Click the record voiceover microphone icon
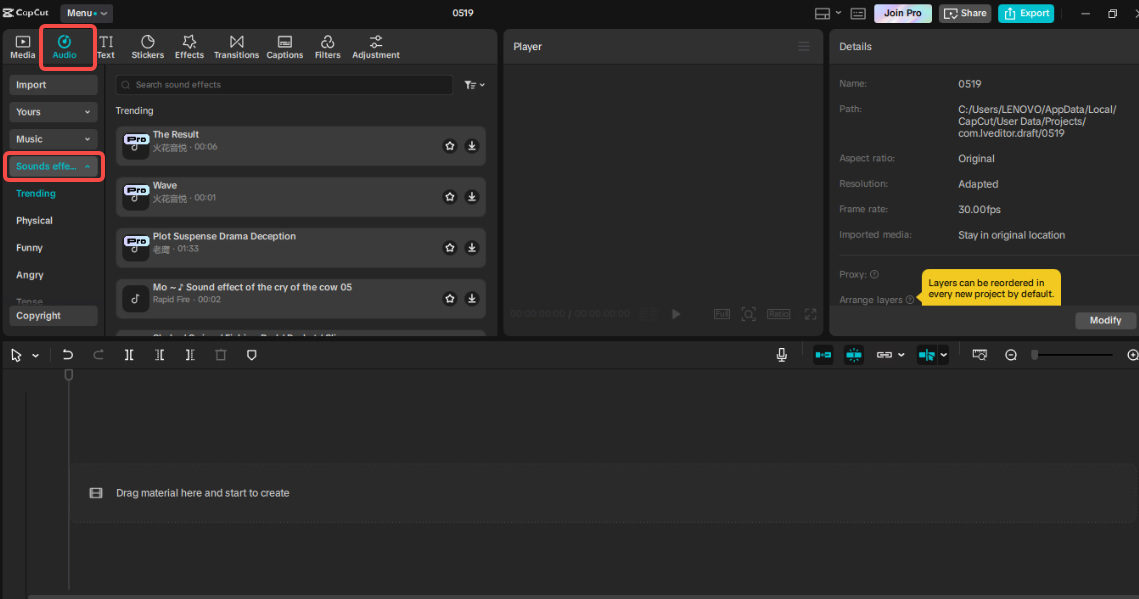1139x599 pixels. pos(782,355)
